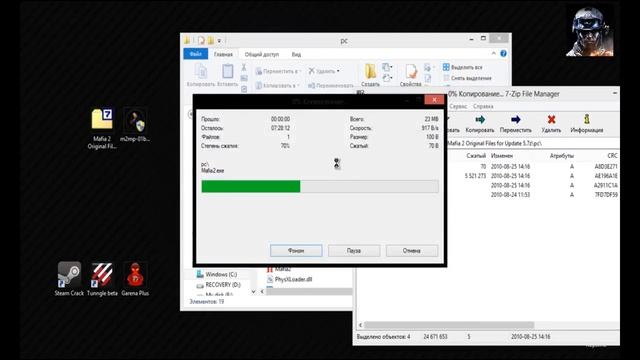640x360 pixels.
Task: Open the Mafia 2 Original Files desktop archive
Action: (102, 129)
